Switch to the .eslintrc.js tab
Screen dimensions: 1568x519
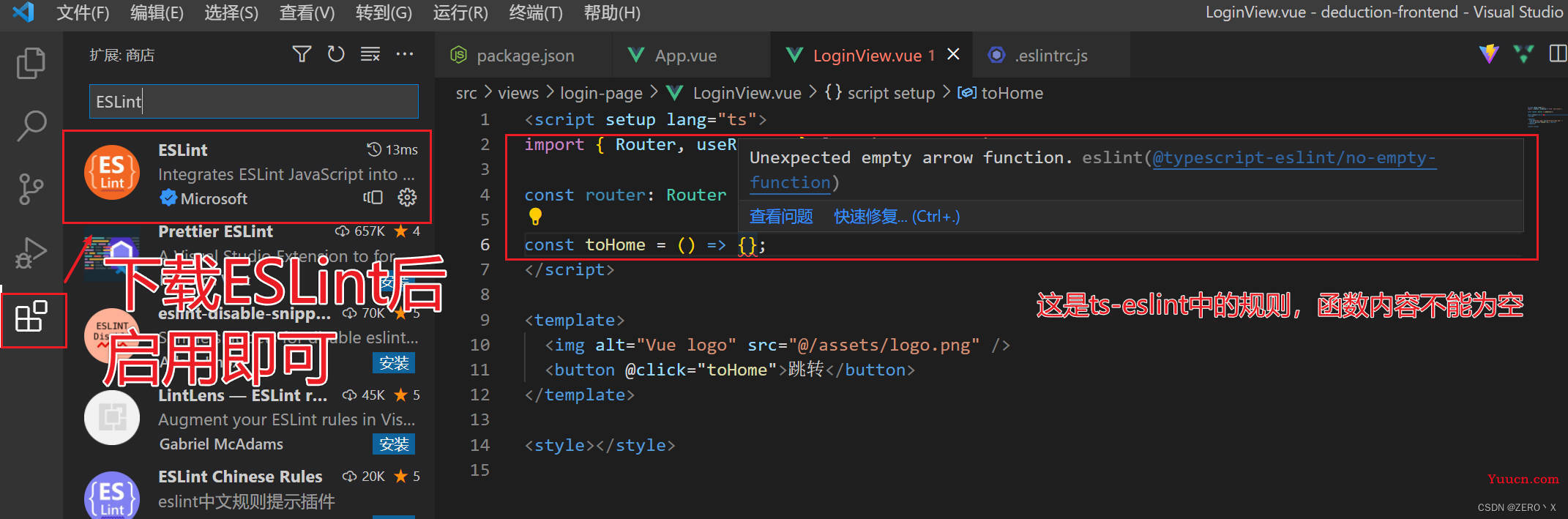[x=1051, y=55]
